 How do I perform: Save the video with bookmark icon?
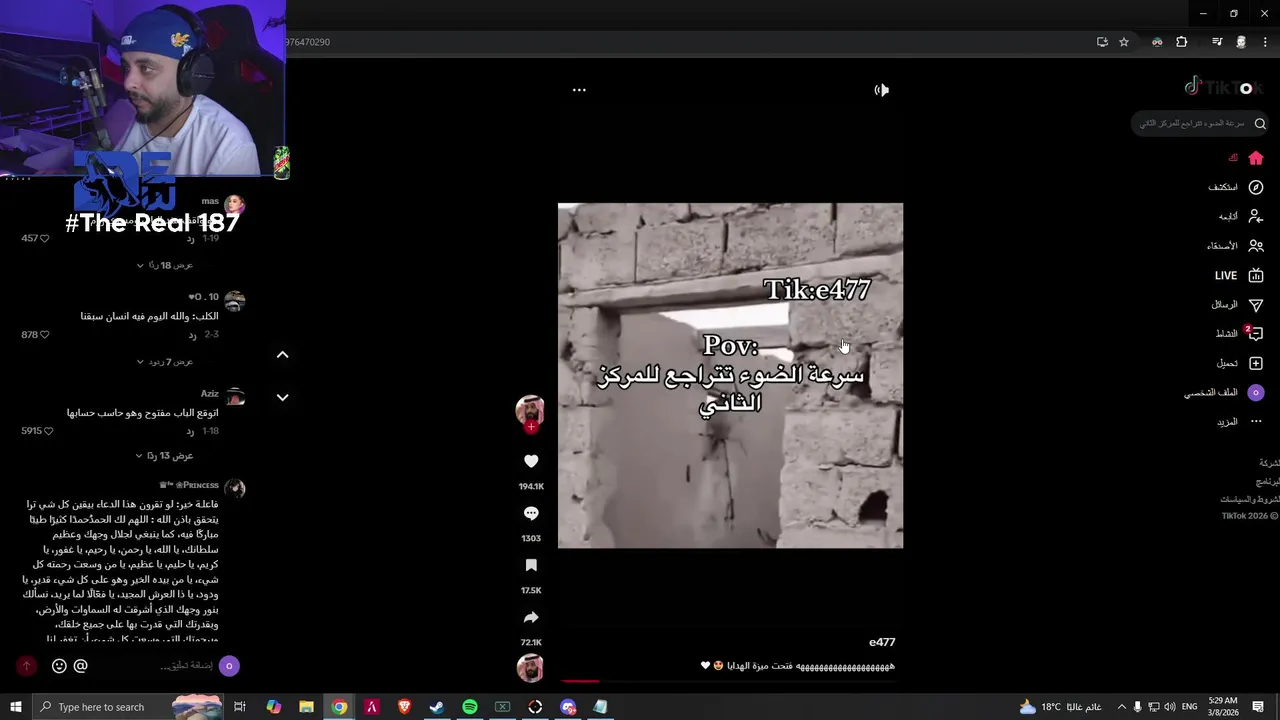click(531, 565)
